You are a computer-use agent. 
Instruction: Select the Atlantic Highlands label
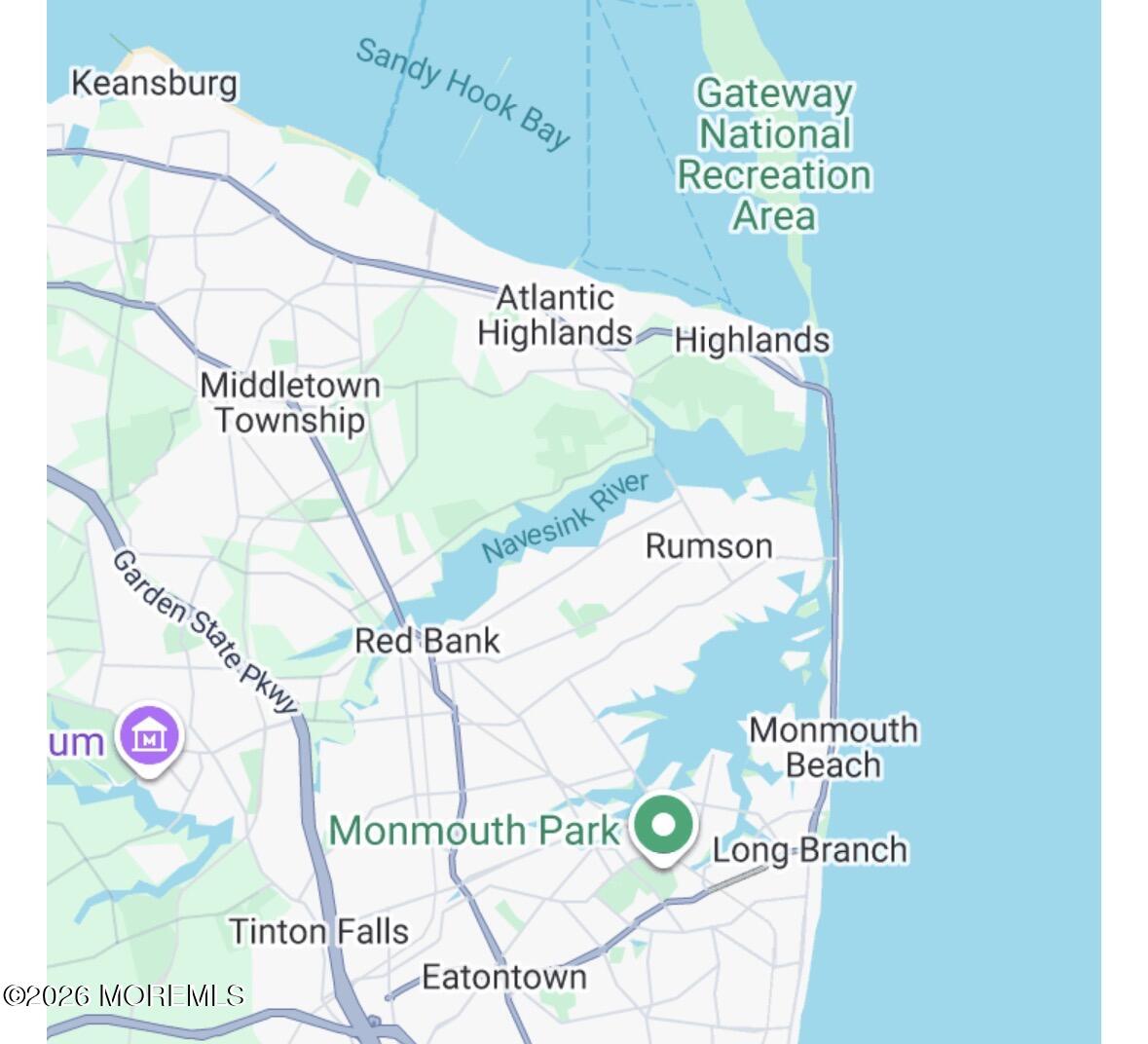555,316
